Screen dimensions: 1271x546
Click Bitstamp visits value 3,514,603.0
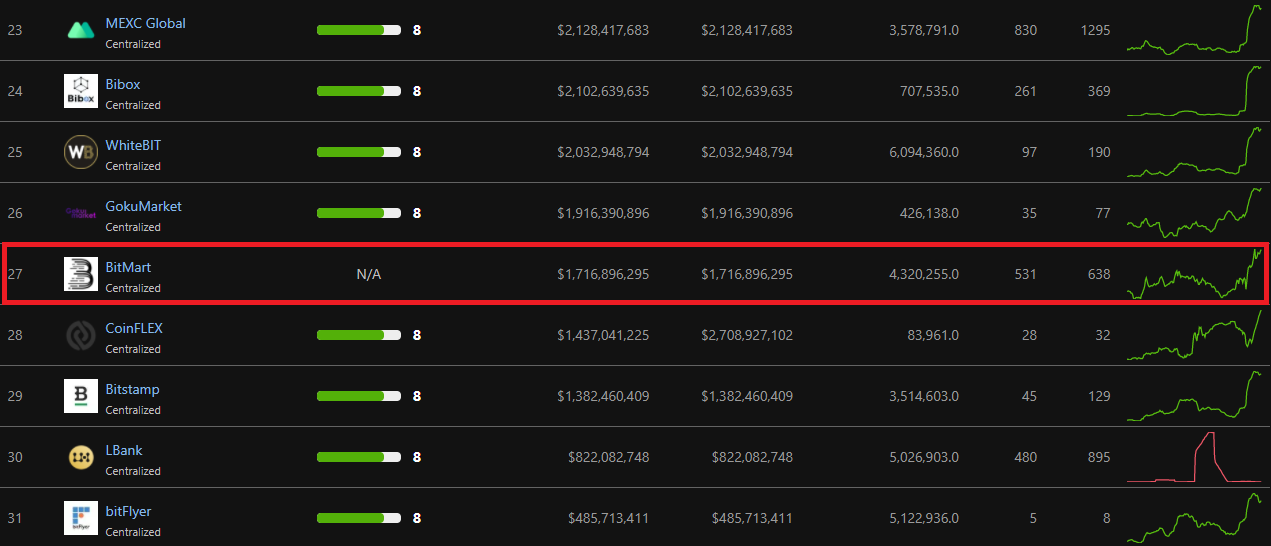point(924,396)
